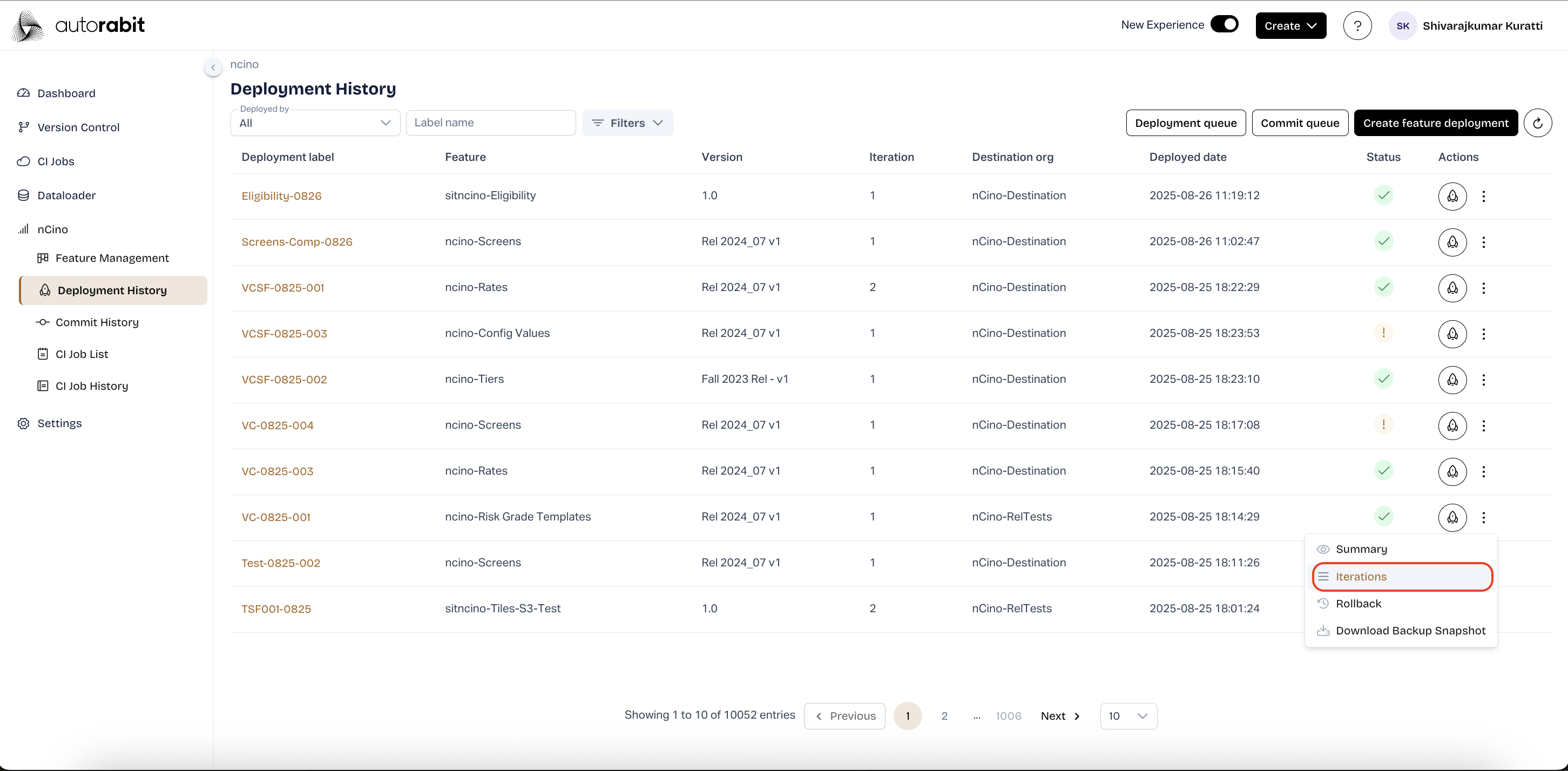Click the Deployment queue button

coord(1185,123)
